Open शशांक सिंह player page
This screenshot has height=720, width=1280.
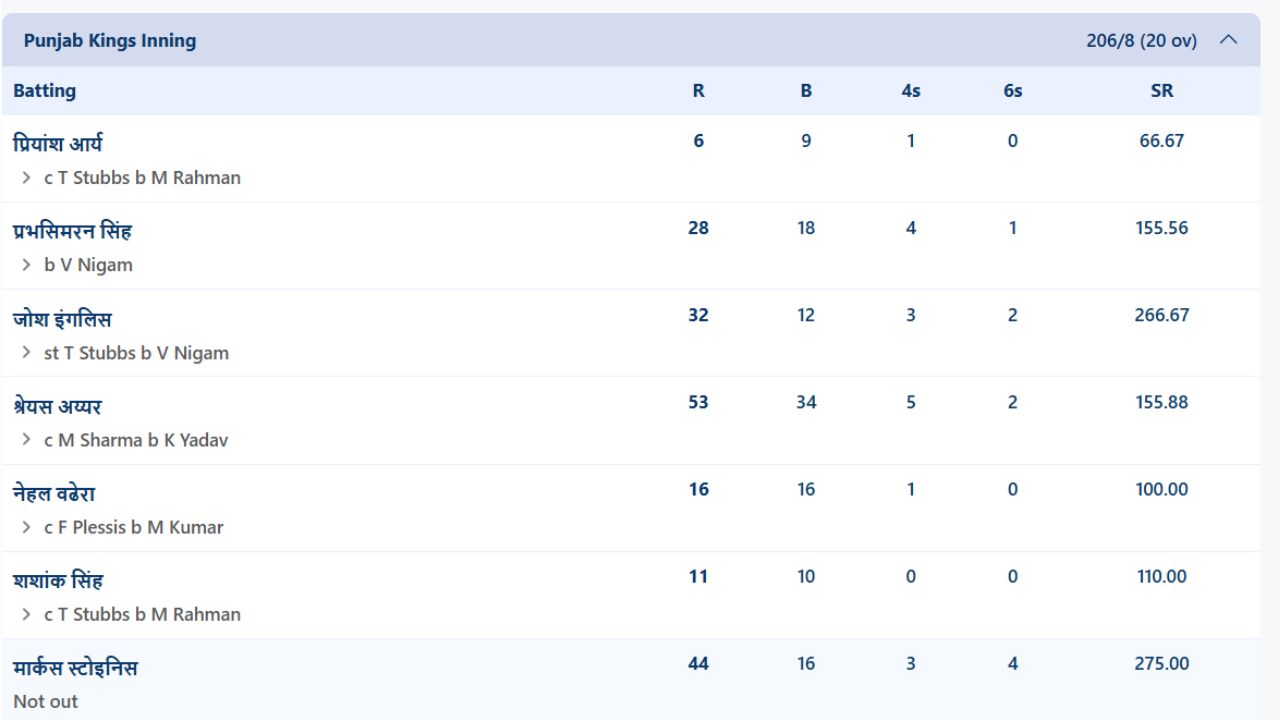58,580
